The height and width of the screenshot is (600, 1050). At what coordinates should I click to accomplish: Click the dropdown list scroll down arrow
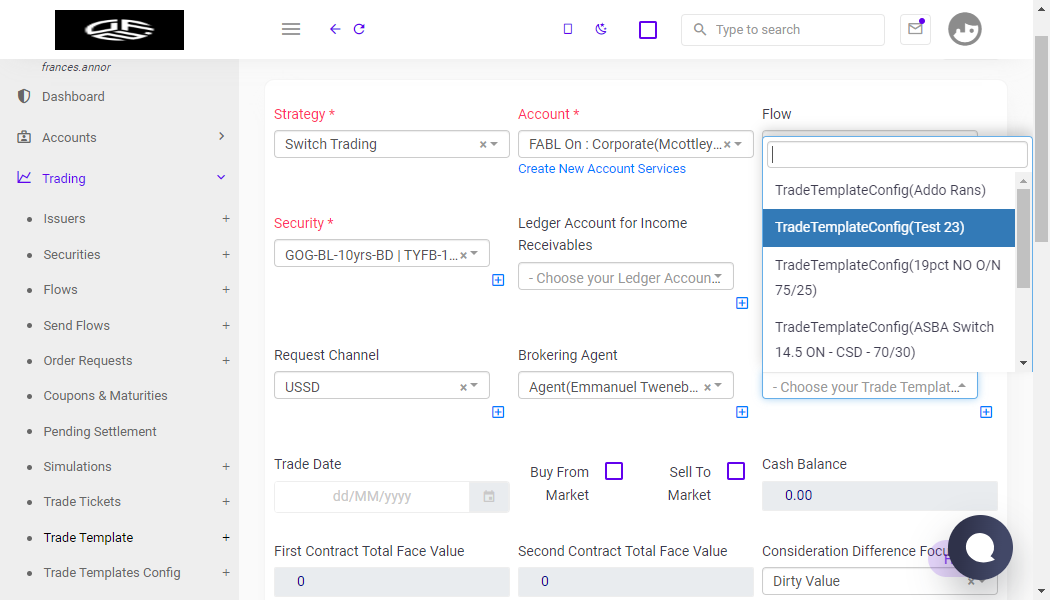click(1023, 363)
